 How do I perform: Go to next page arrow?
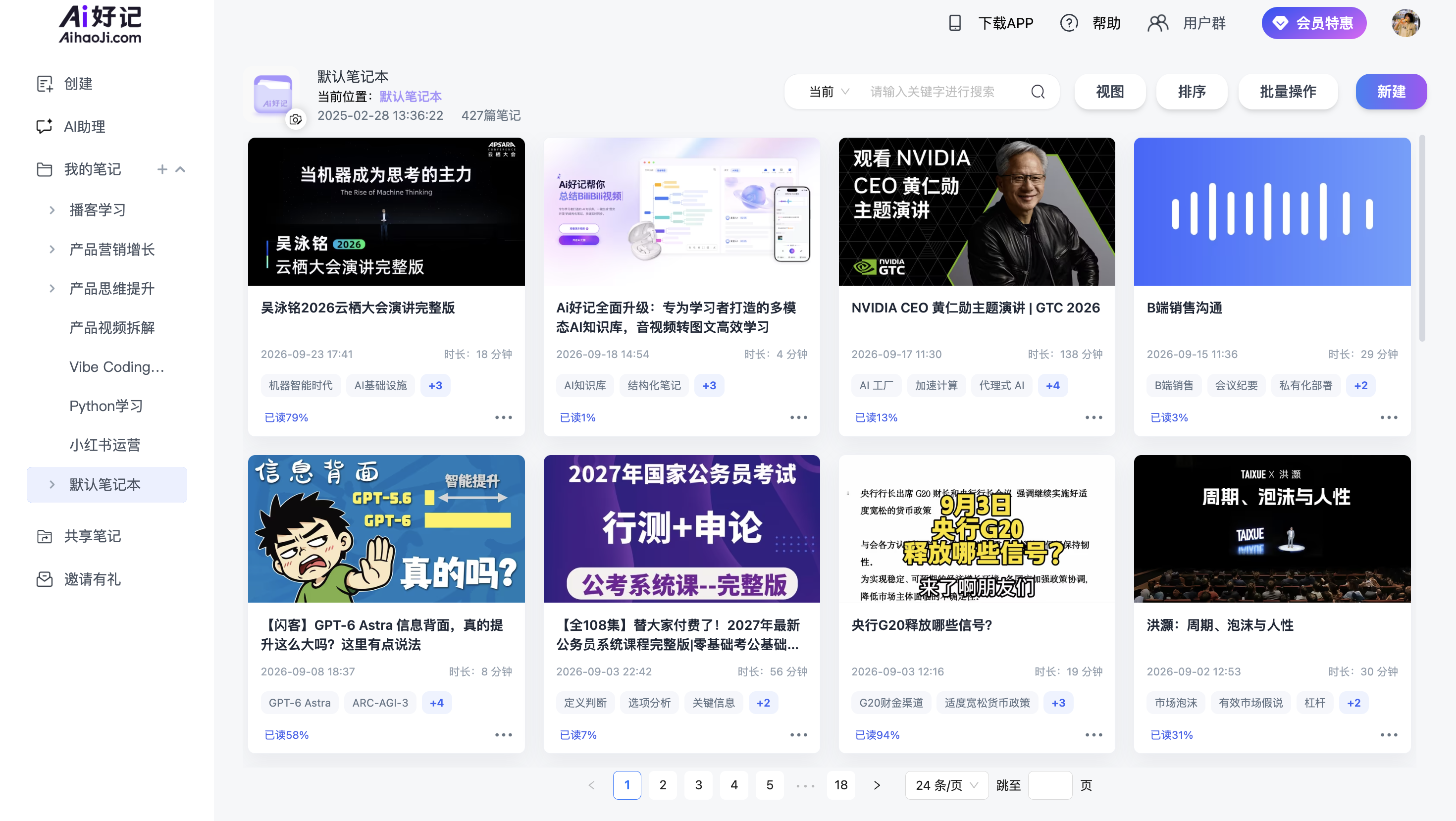tap(876, 785)
